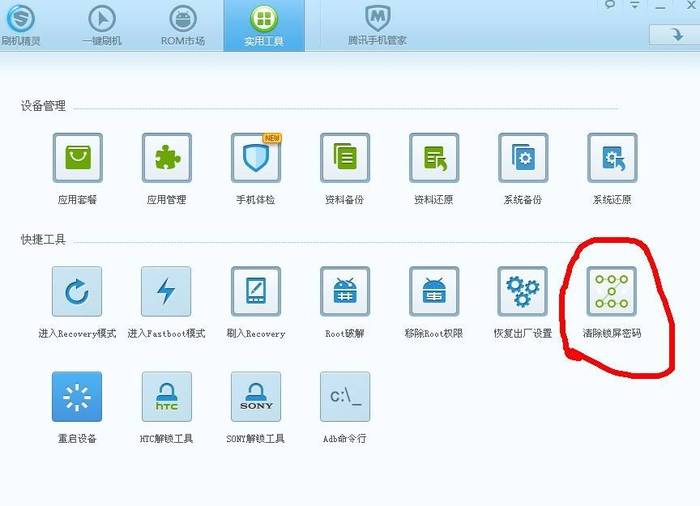Switch to 一键刷机 tab
700x506 pixels.
coord(102,25)
